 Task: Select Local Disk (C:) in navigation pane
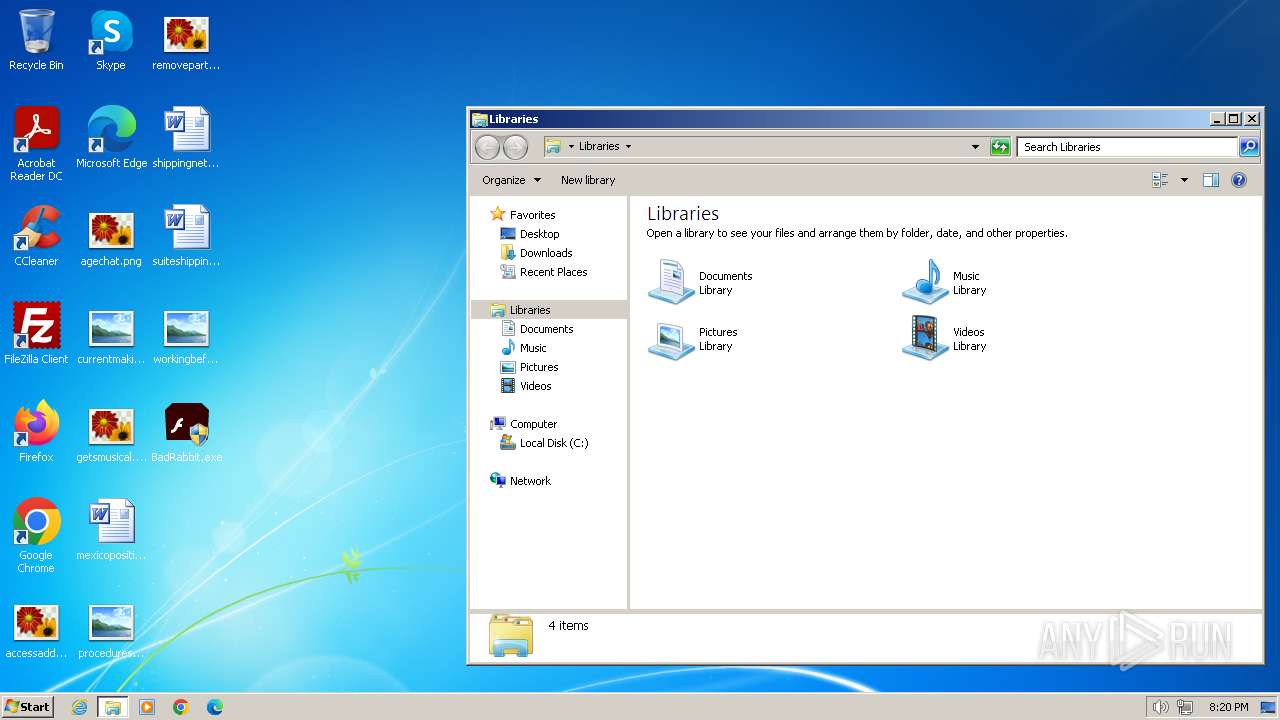coord(545,443)
